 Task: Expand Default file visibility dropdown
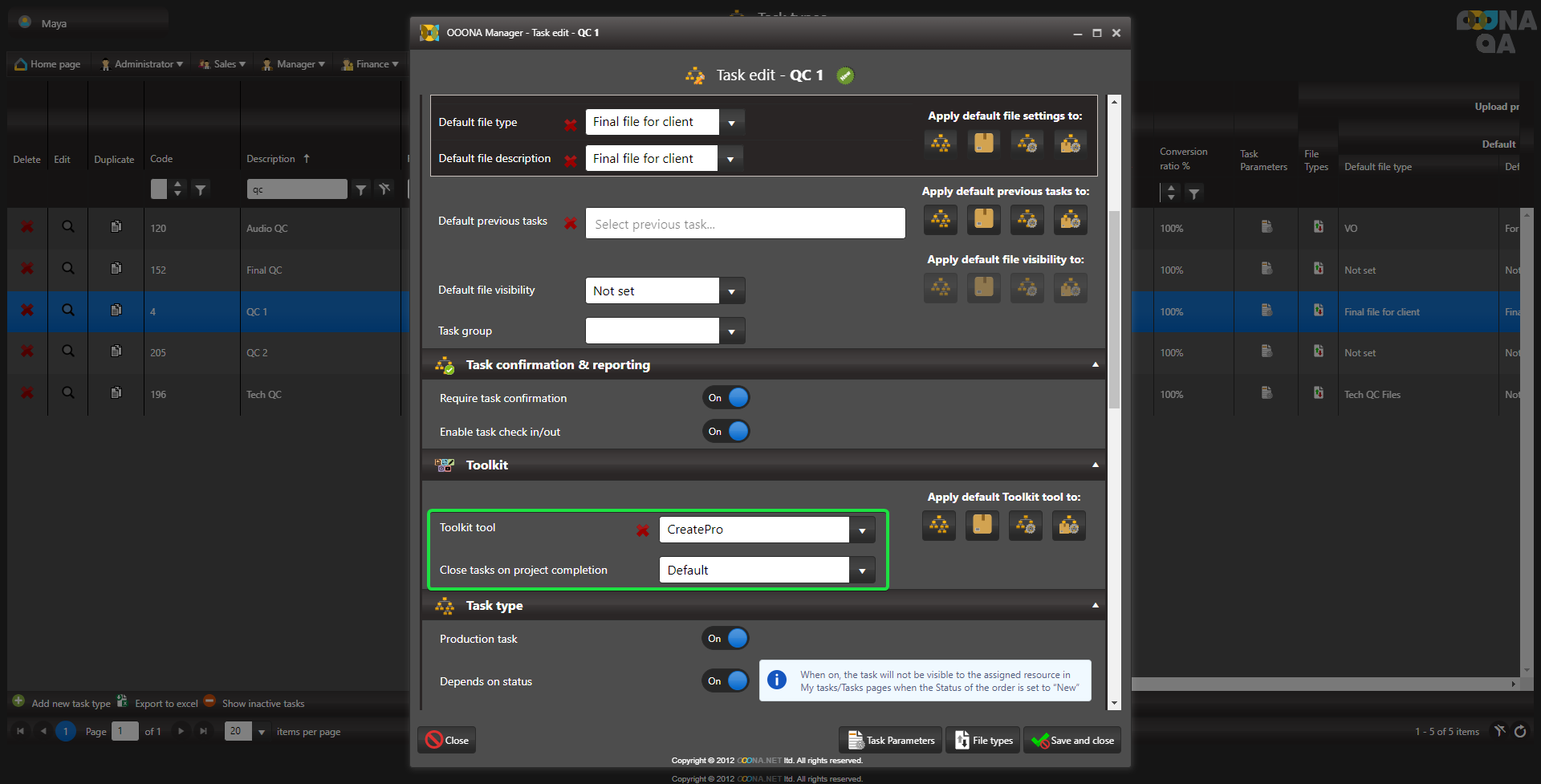coord(731,291)
